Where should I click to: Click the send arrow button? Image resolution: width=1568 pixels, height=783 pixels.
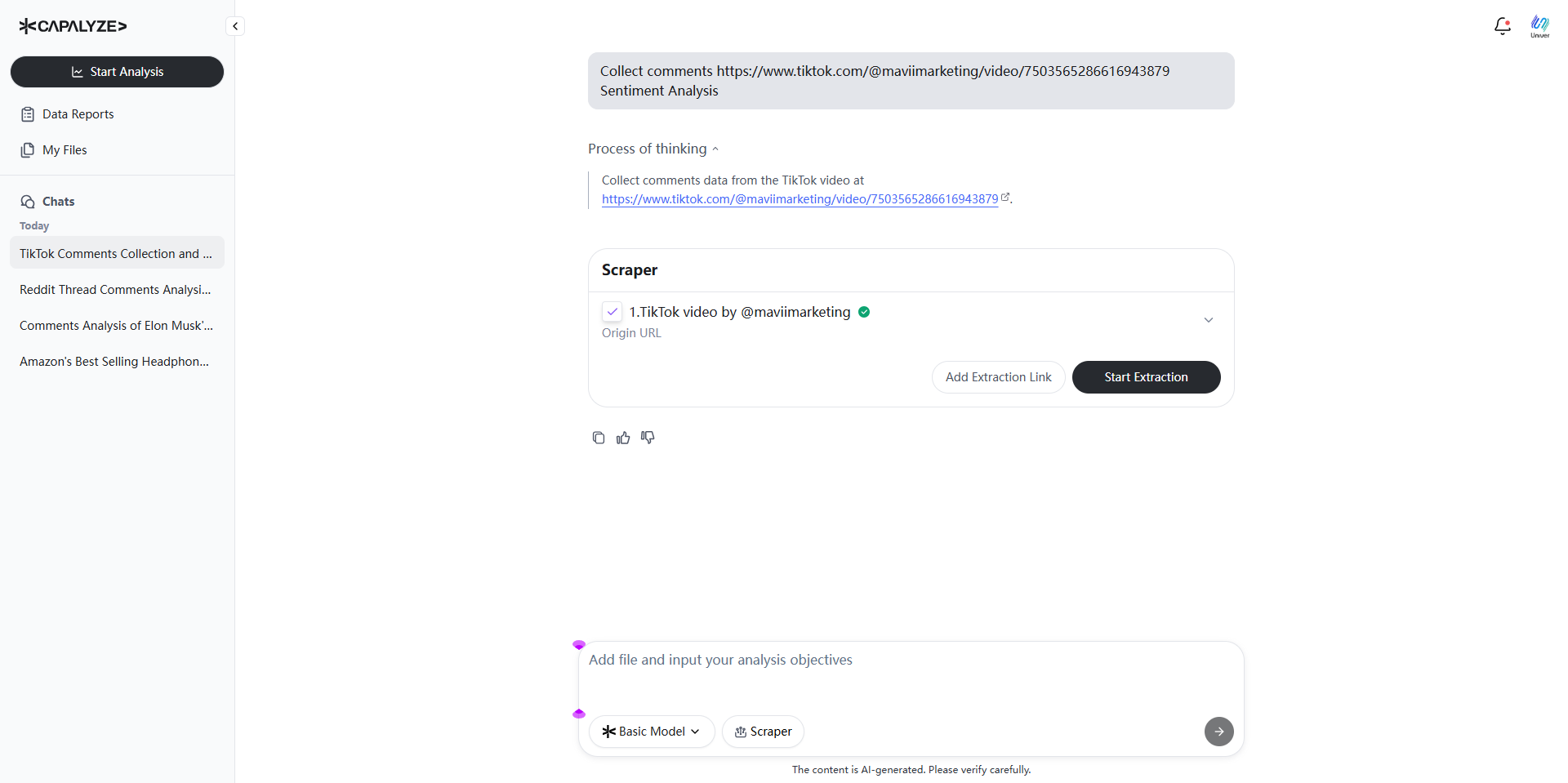click(1218, 732)
